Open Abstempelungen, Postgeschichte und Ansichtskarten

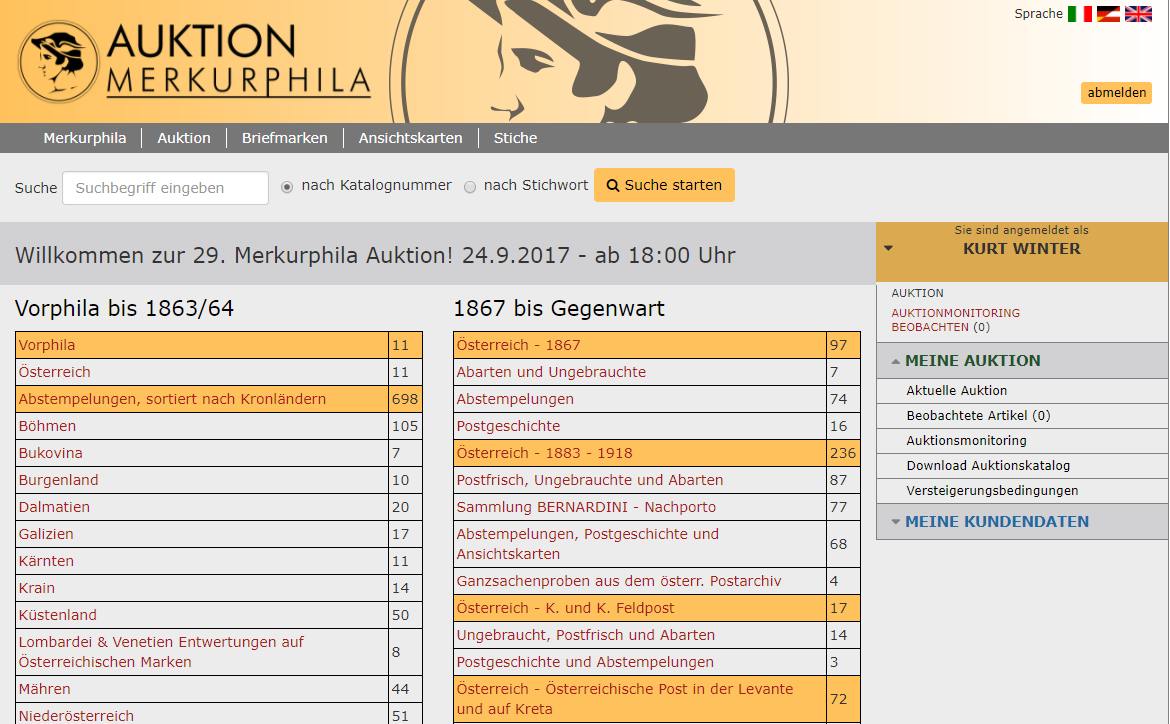click(588, 544)
